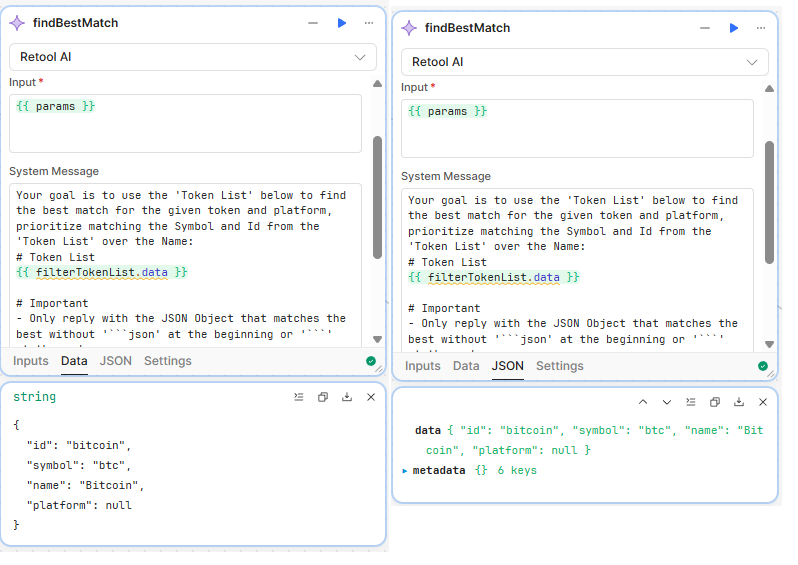
Task: Select the JSON tab in right block
Action: pos(507,366)
